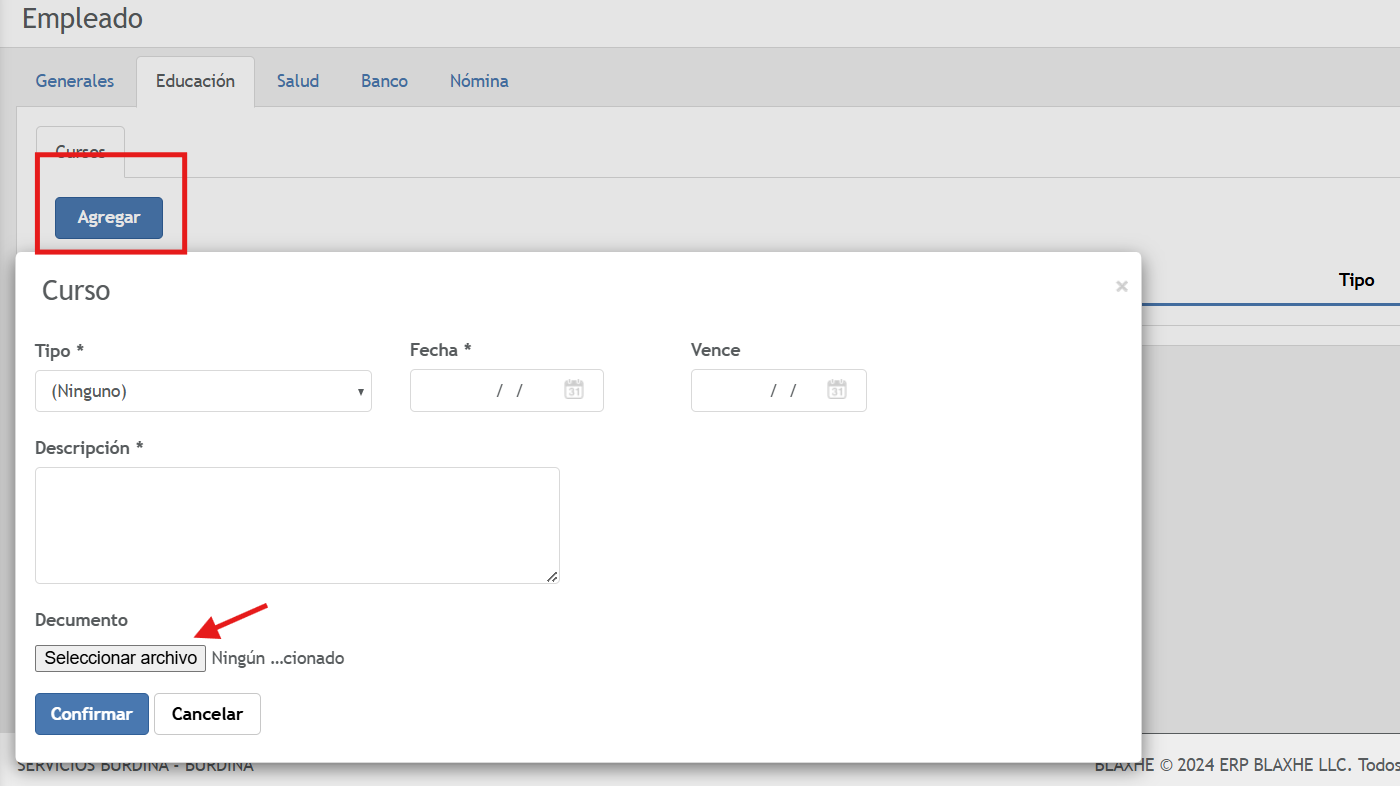This screenshot has height=786, width=1400.
Task: Click the Curso dialog heading
Action: tap(76, 291)
